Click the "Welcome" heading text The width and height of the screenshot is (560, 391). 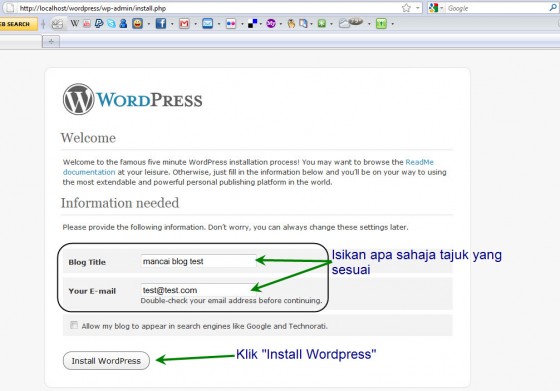(88, 138)
